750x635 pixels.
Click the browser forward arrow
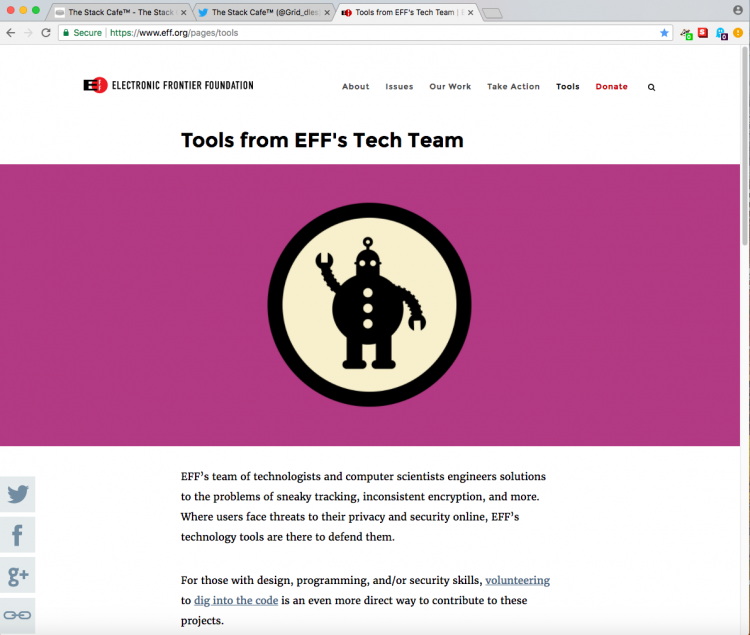click(28, 33)
